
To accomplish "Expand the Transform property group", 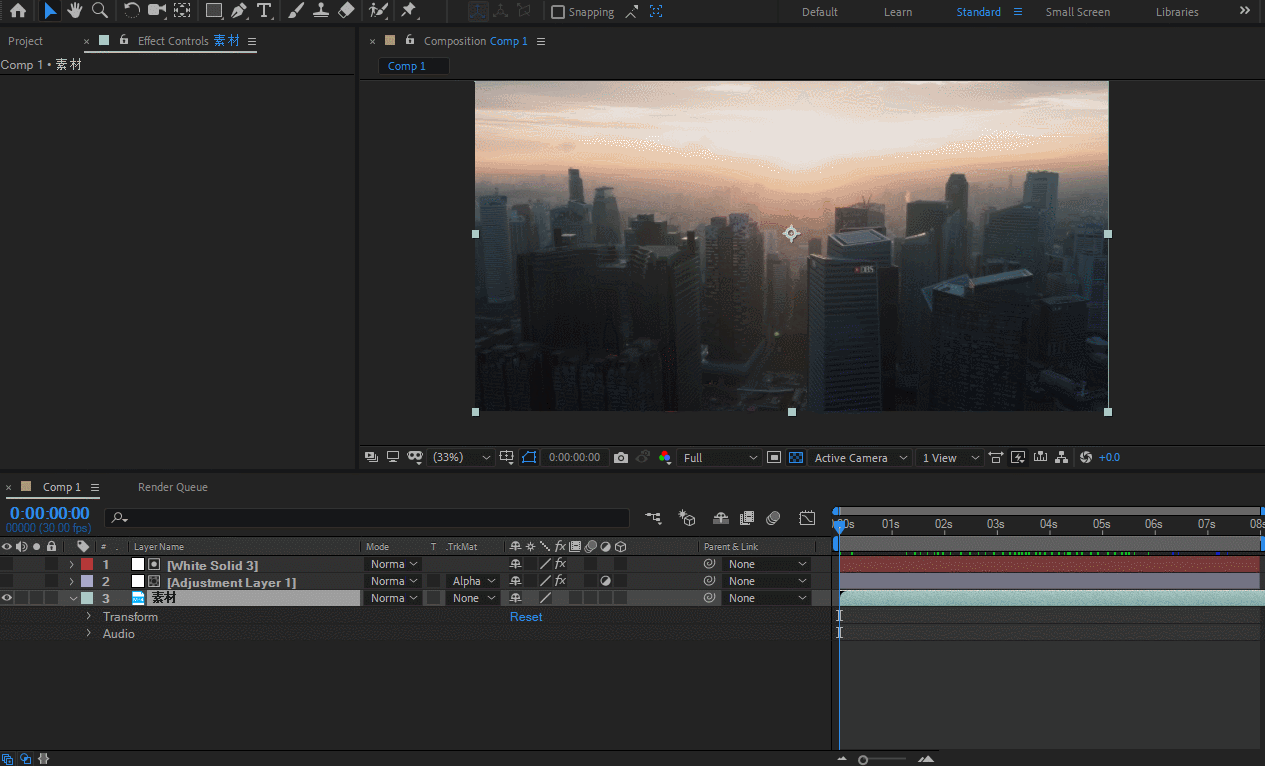I will coord(89,617).
